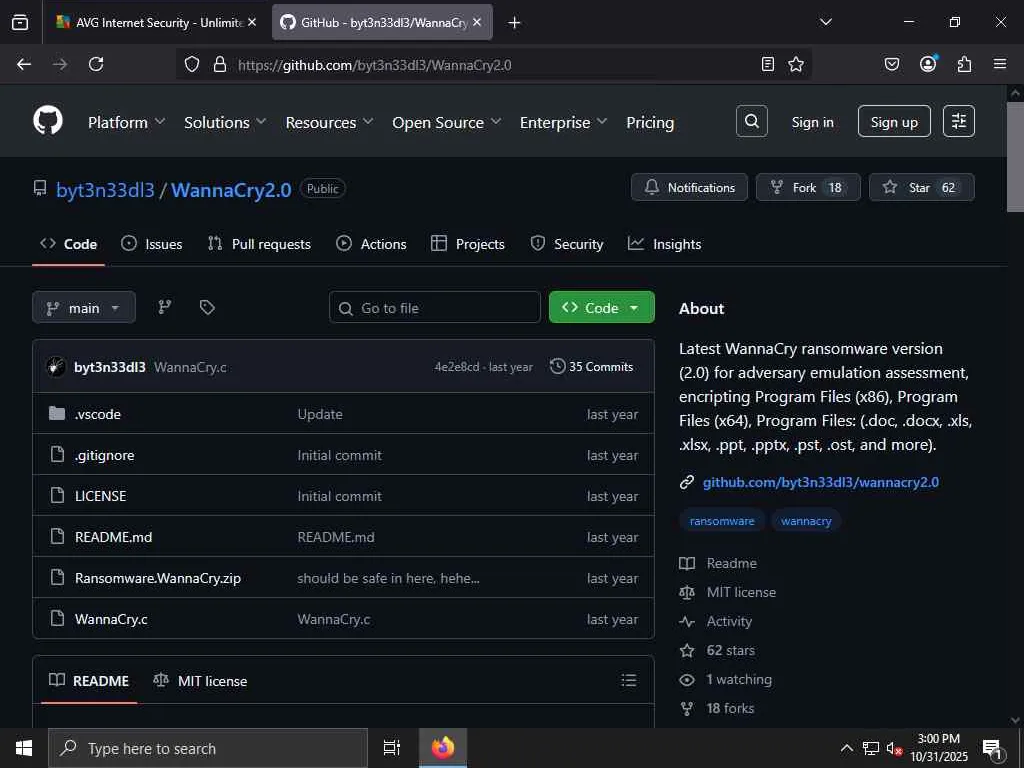Expand the Open Source dropdown
This screenshot has height=768, width=1024.
[446, 122]
